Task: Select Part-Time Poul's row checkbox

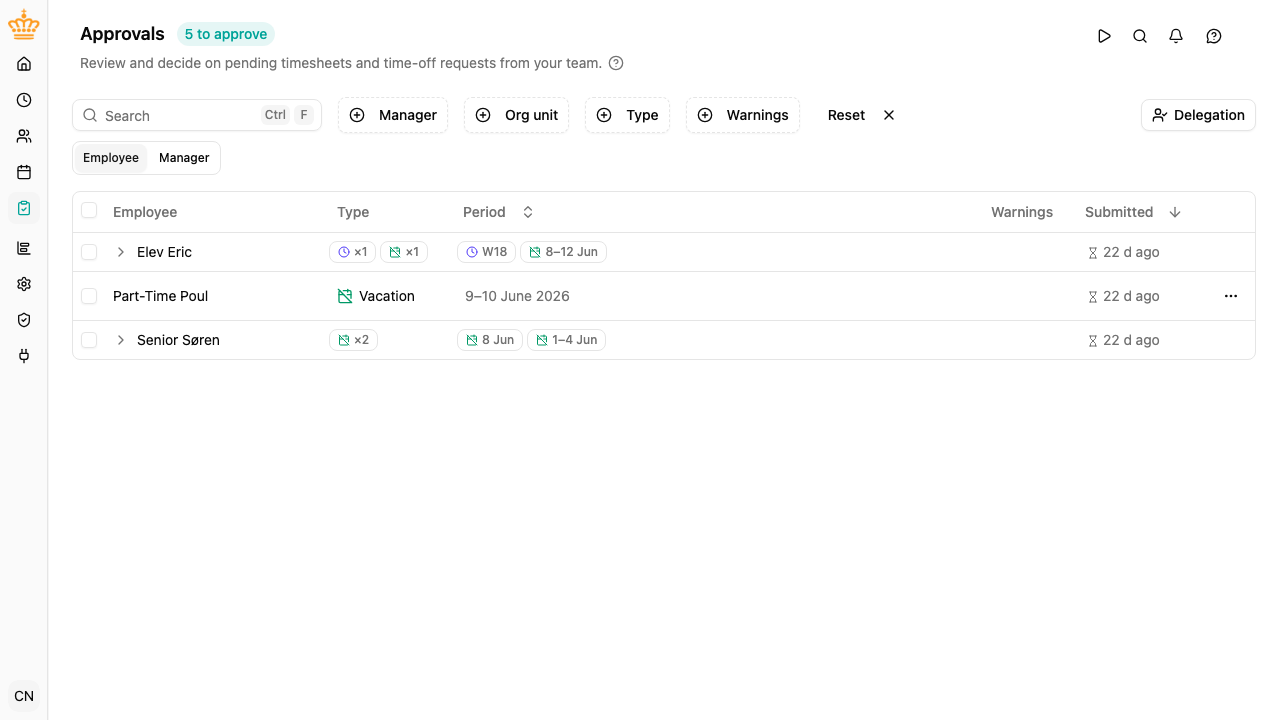Action: coord(89,296)
